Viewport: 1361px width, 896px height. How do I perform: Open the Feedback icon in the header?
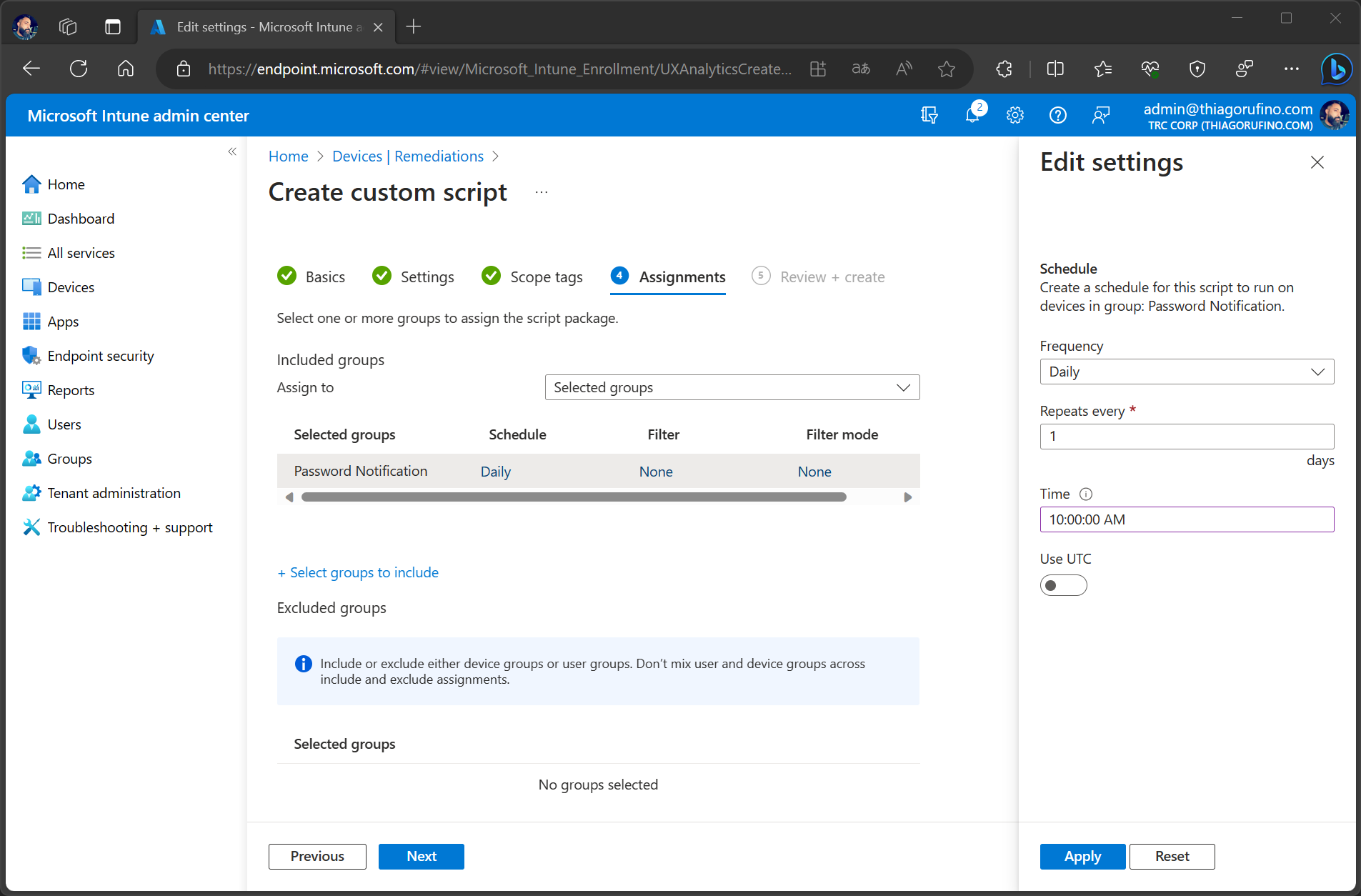click(x=1101, y=115)
